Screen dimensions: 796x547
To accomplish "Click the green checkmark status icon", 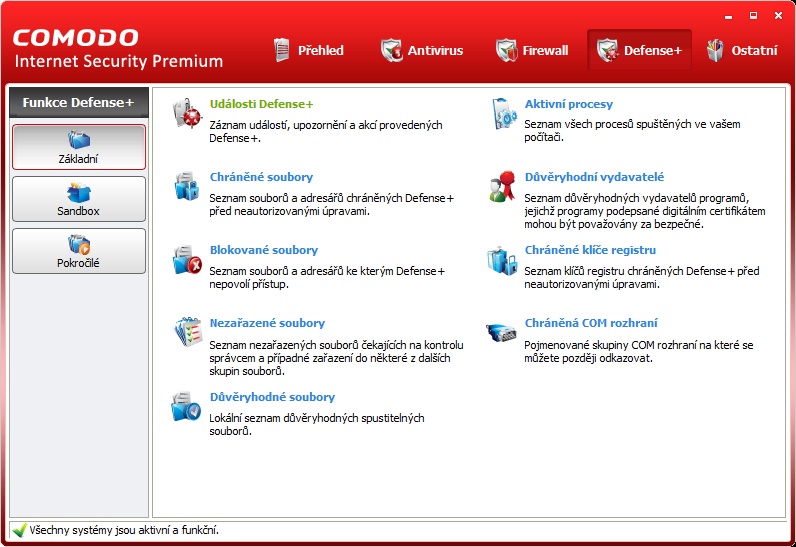I will coord(20,530).
